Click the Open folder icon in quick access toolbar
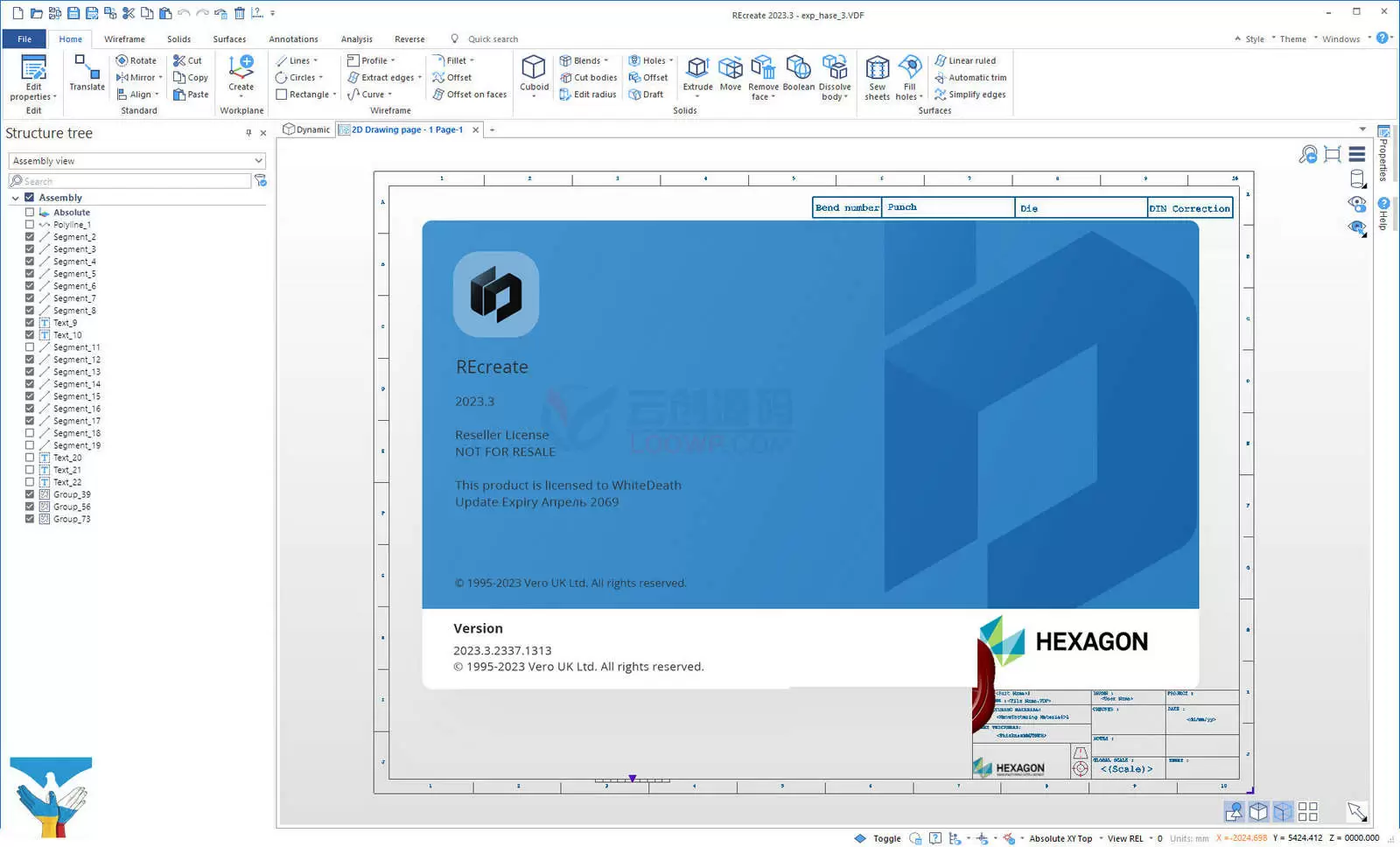1400x847 pixels. [x=36, y=13]
